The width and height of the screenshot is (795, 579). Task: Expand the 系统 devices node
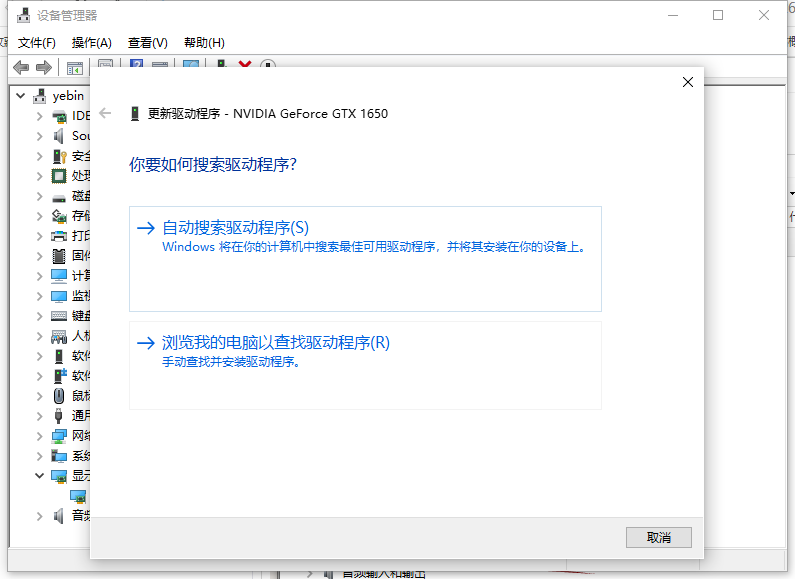click(40, 456)
